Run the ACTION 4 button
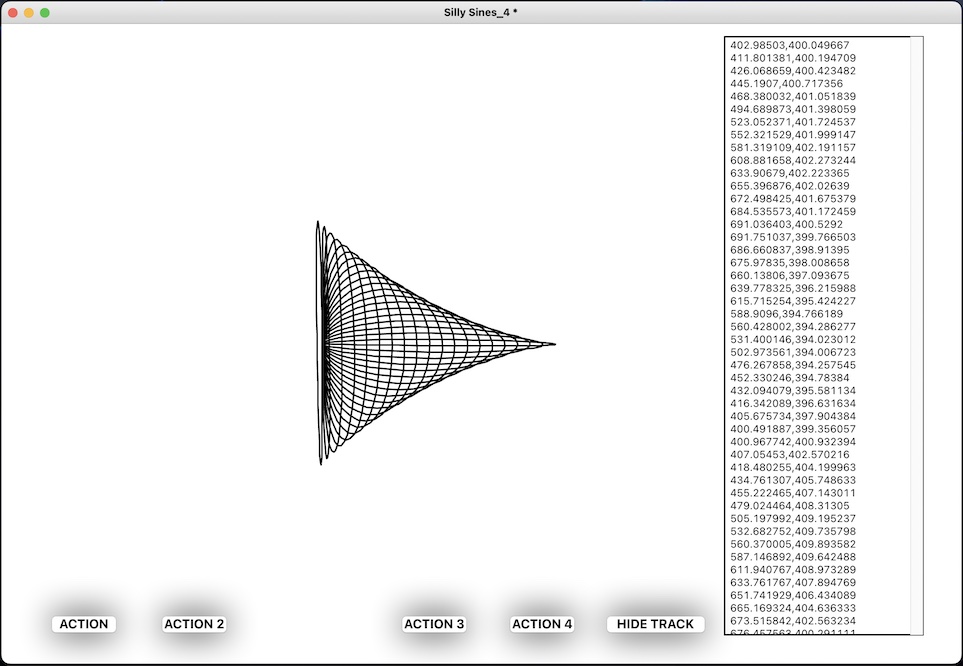This screenshot has width=963, height=666. pyautogui.click(x=542, y=624)
